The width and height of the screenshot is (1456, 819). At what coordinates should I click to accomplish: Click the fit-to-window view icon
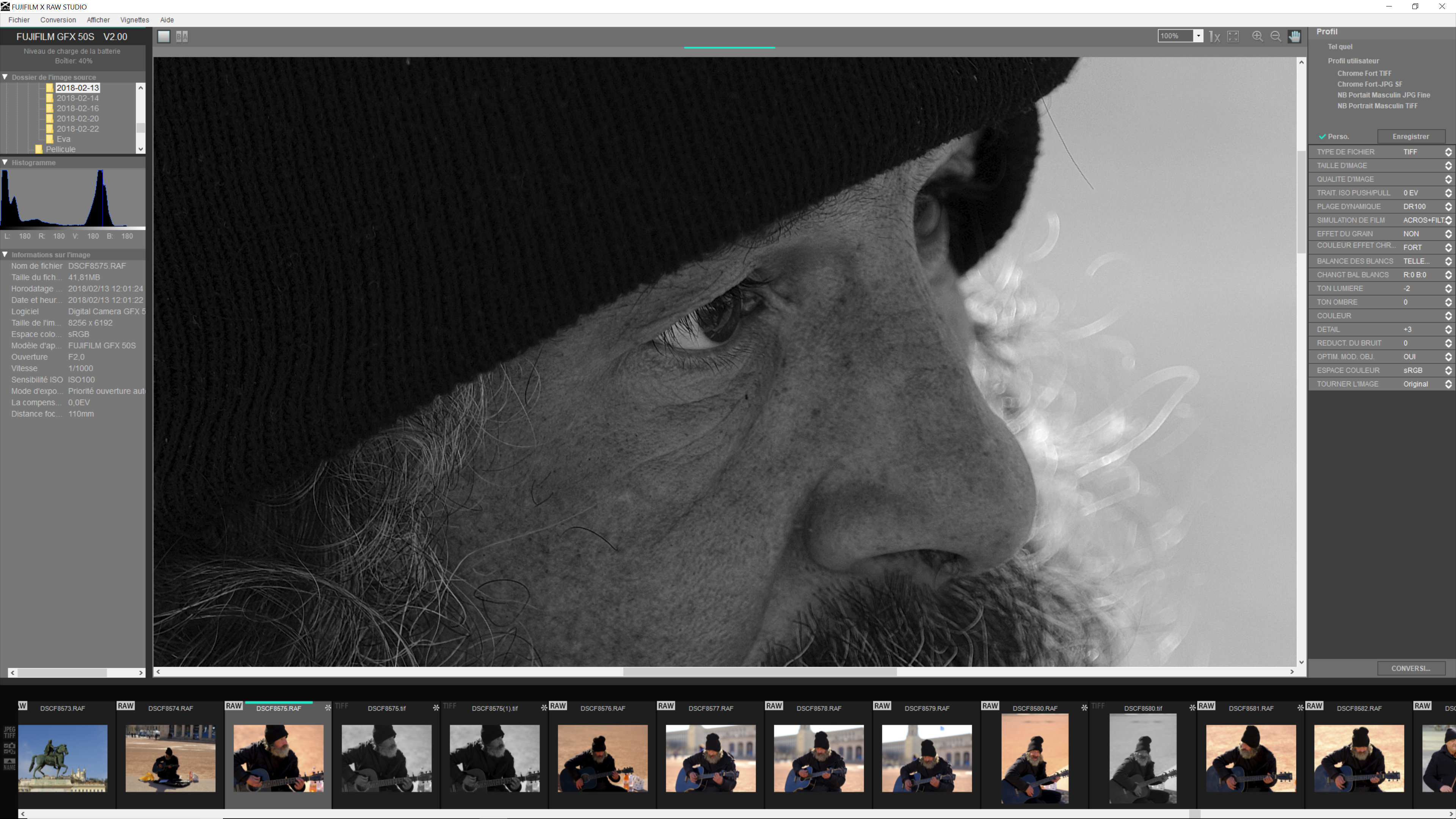(x=1233, y=36)
